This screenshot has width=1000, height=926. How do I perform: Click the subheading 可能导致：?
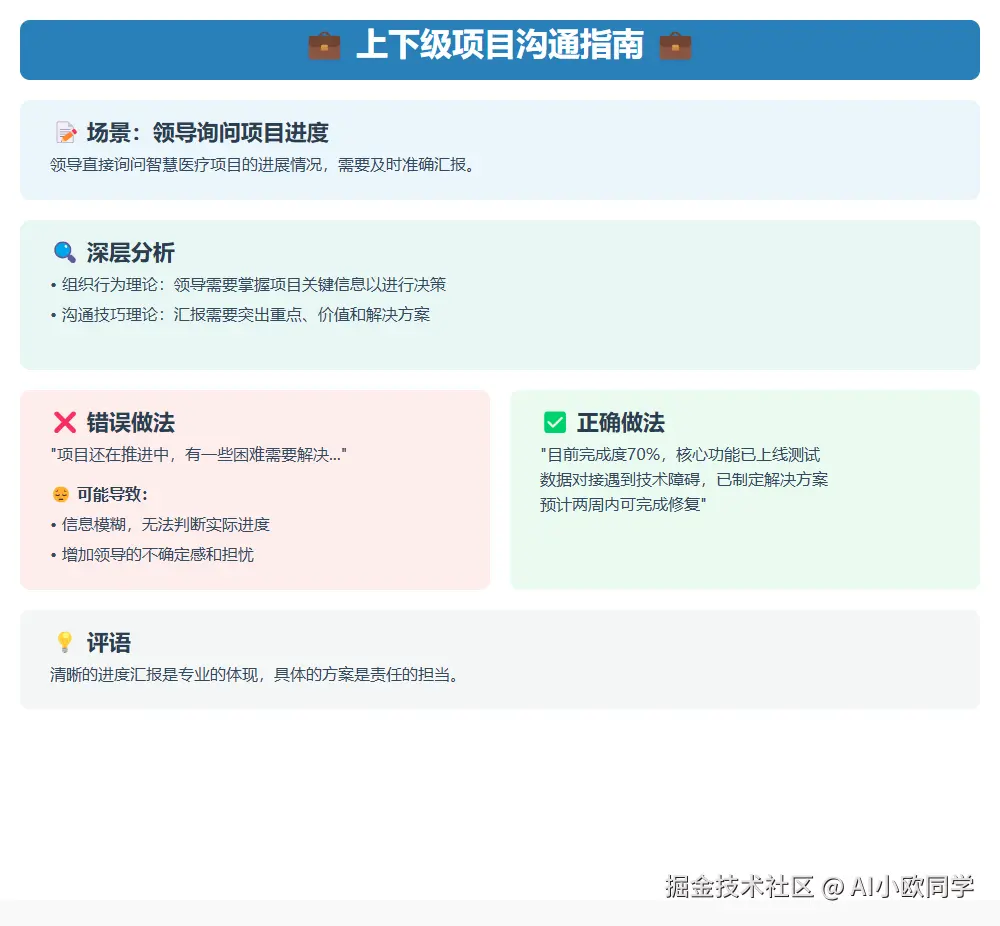click(112, 494)
